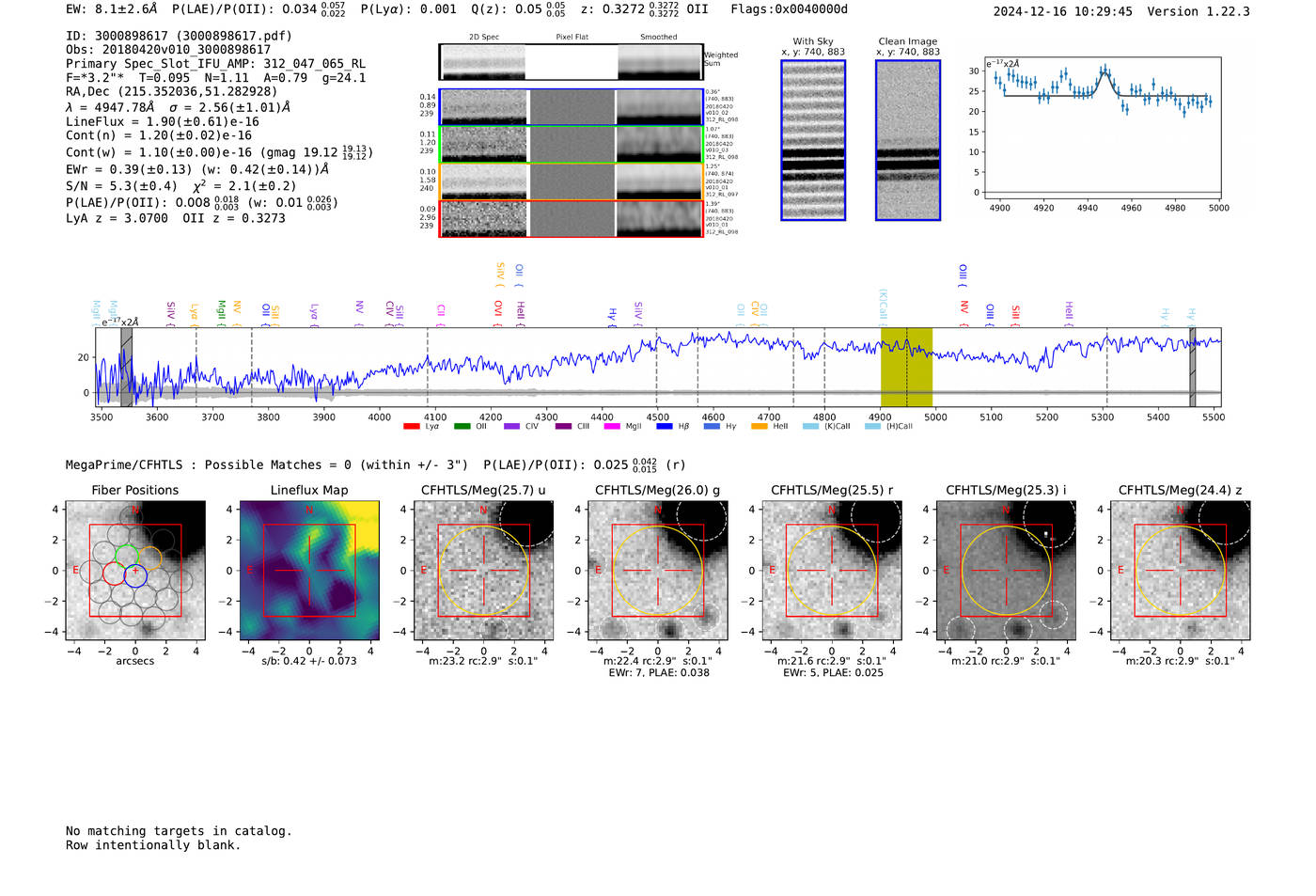Viewport: 1316px width, 896px height.
Task: Select the "Row intentionally blank." text
Action: click(x=153, y=845)
